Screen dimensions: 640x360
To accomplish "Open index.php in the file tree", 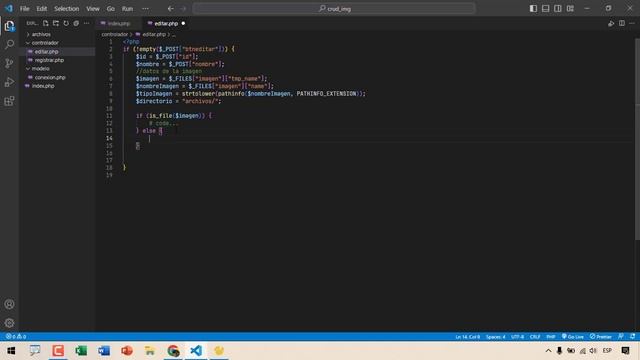I will [43, 86].
